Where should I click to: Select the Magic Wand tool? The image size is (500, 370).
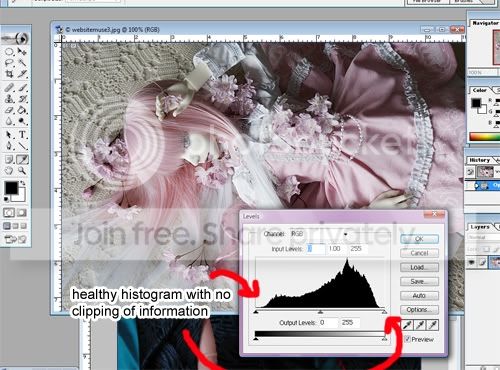(x=22, y=63)
